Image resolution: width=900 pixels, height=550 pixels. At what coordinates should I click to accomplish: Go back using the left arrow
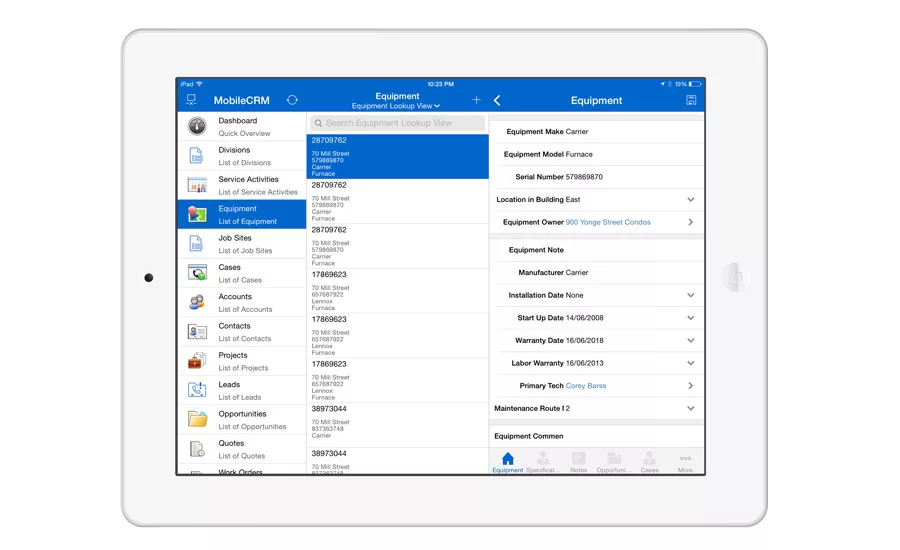pos(497,100)
